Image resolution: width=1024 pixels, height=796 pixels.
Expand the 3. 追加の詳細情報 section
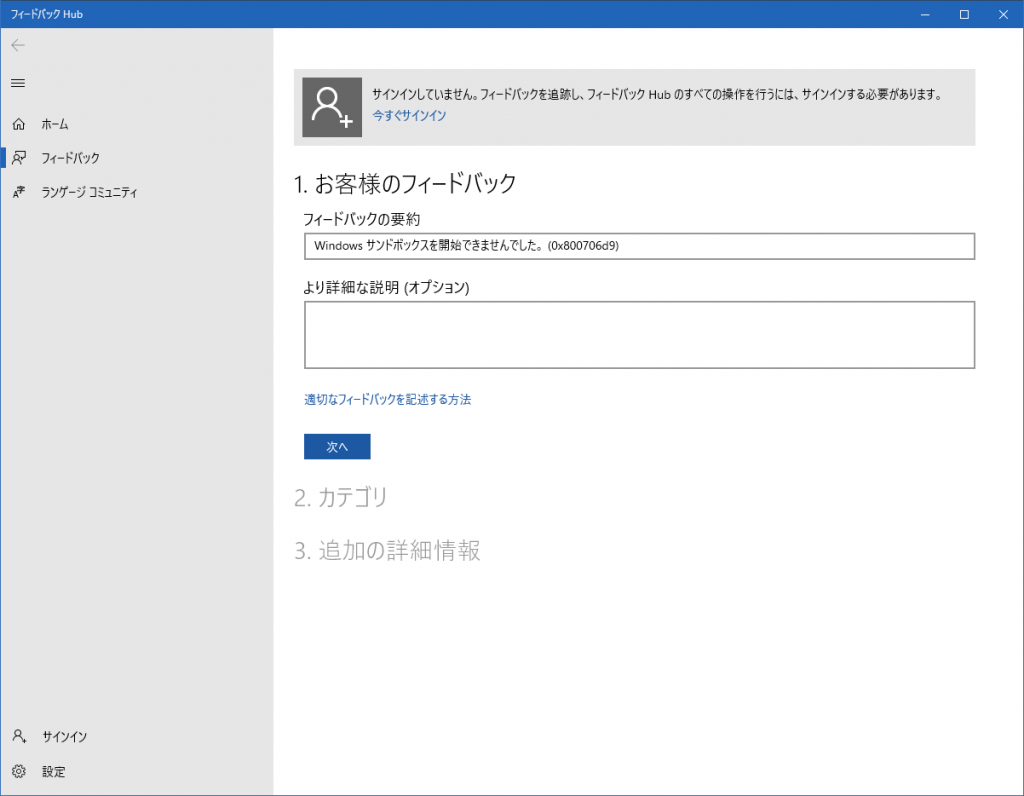(387, 551)
